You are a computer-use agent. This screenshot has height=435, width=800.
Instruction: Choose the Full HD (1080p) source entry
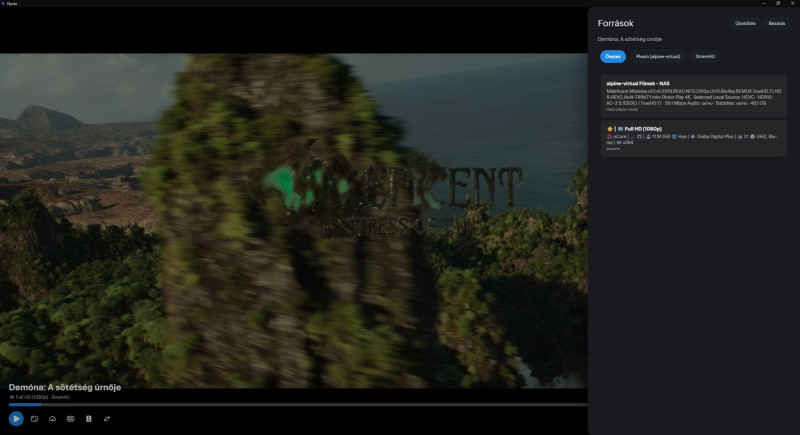point(693,138)
